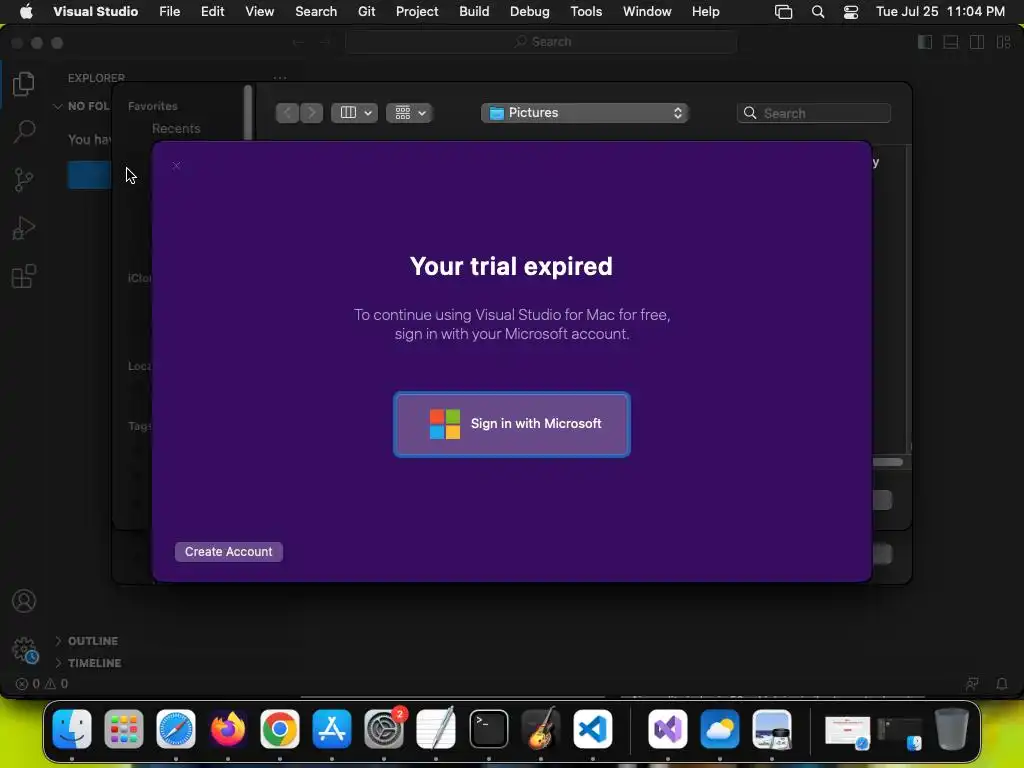Open the Manage settings gear
The height and width of the screenshot is (768, 1024).
[x=25, y=650]
